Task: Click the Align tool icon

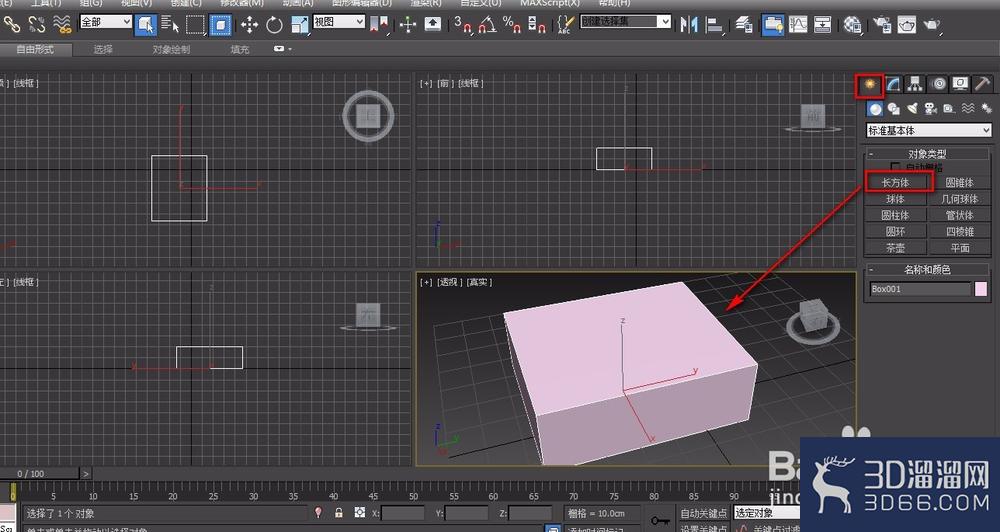Action: click(715, 25)
